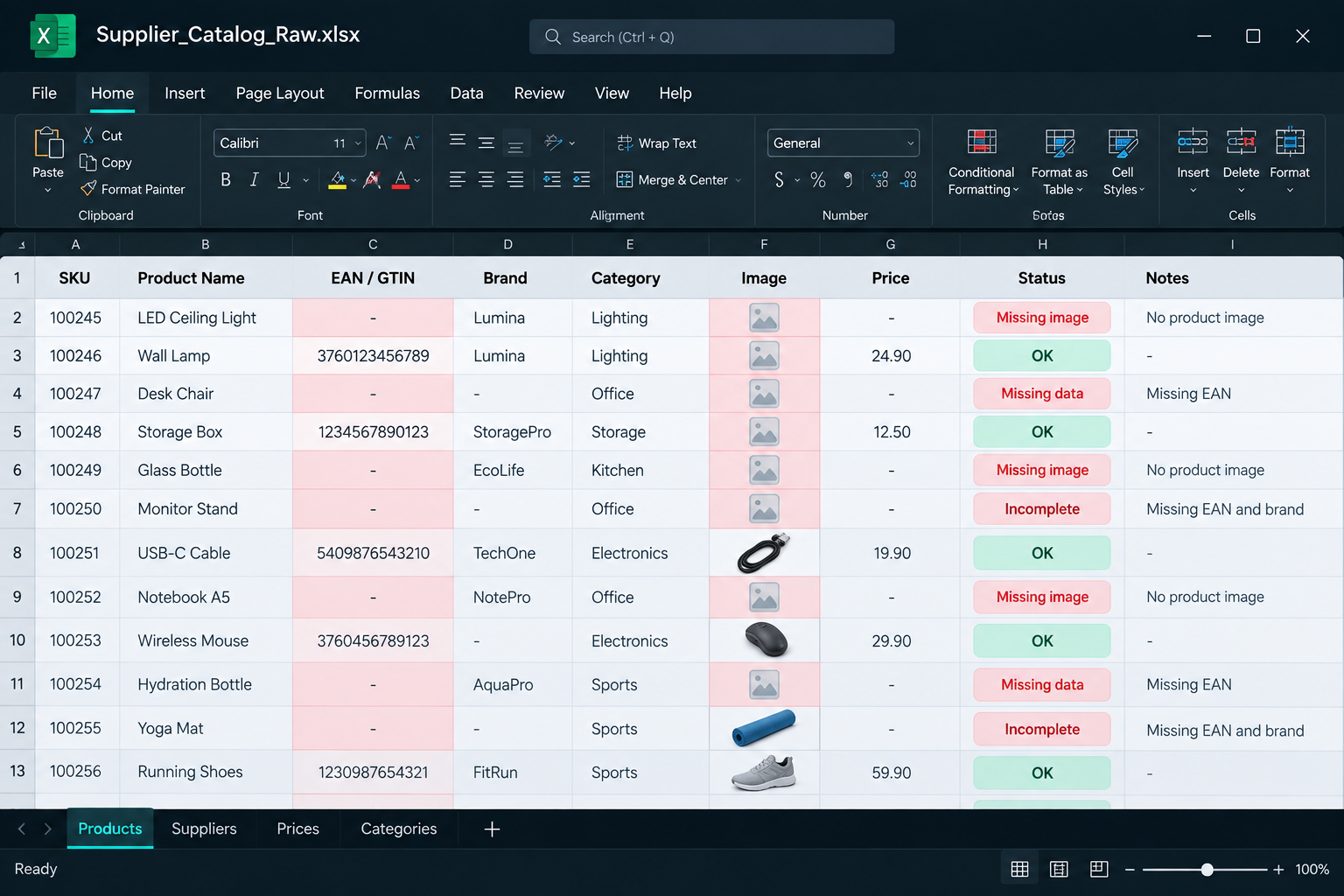Cut the selection with the scissors icon
The width and height of the screenshot is (1344, 896).
pyautogui.click(x=88, y=136)
